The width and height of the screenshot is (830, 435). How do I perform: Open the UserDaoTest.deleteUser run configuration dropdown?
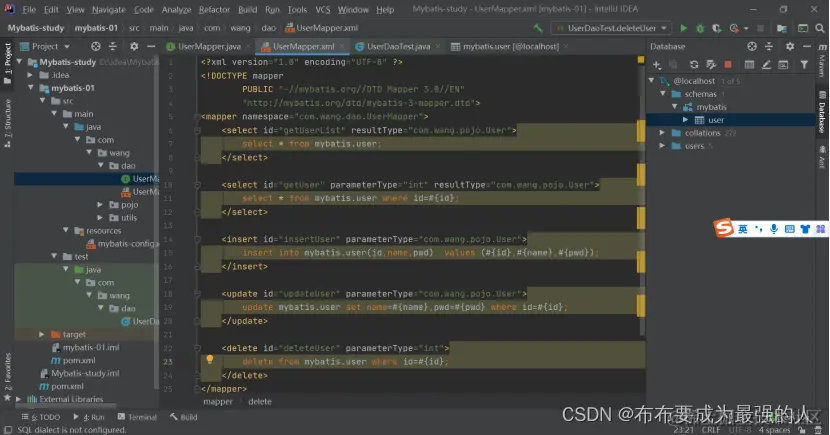point(611,28)
